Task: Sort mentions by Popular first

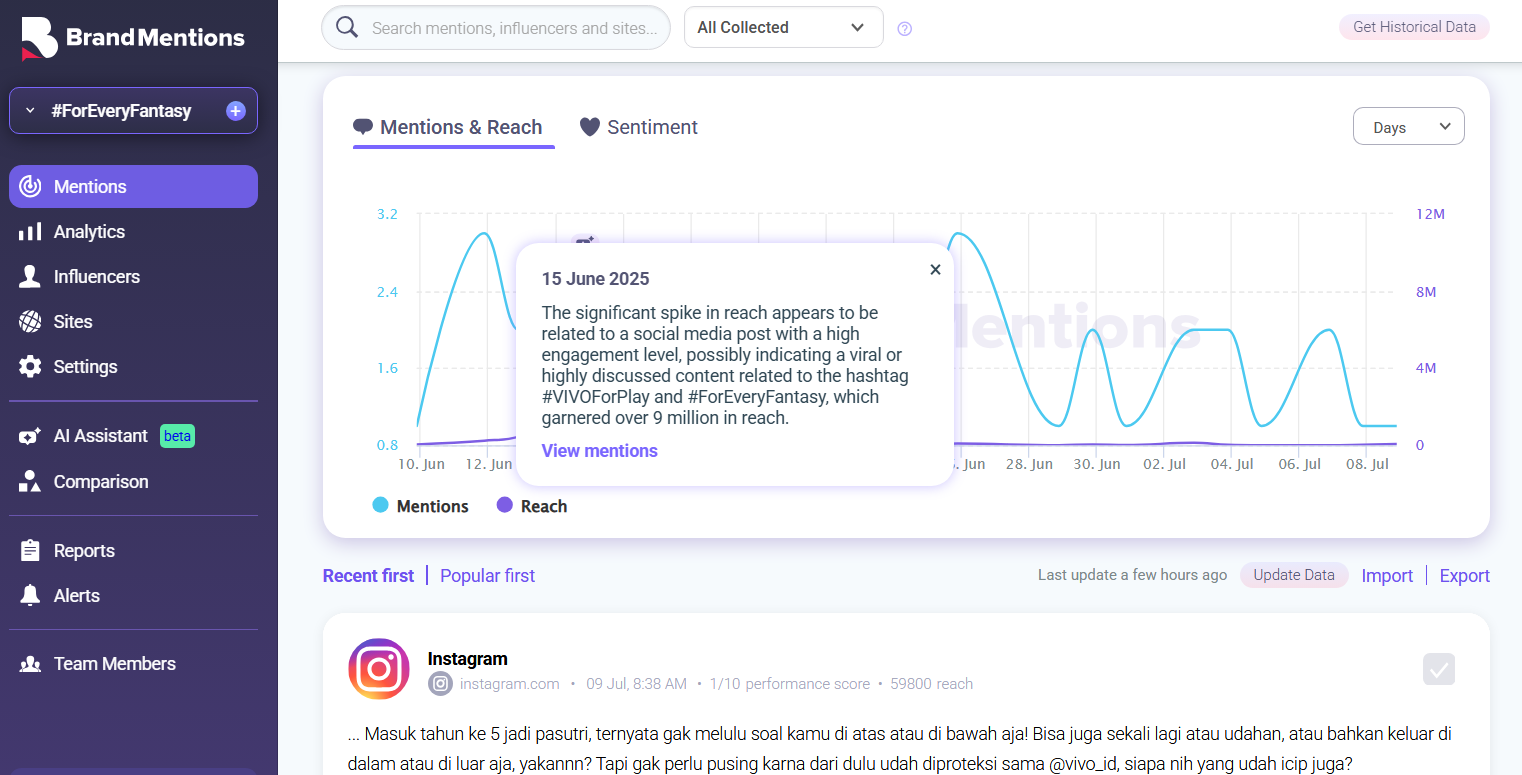Action: 487,576
